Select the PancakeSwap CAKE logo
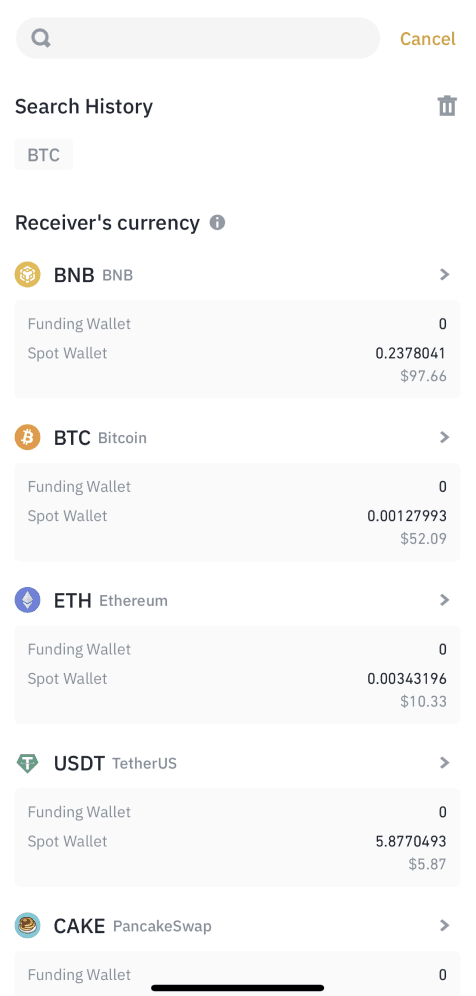The width and height of the screenshot is (476, 996). click(27, 925)
